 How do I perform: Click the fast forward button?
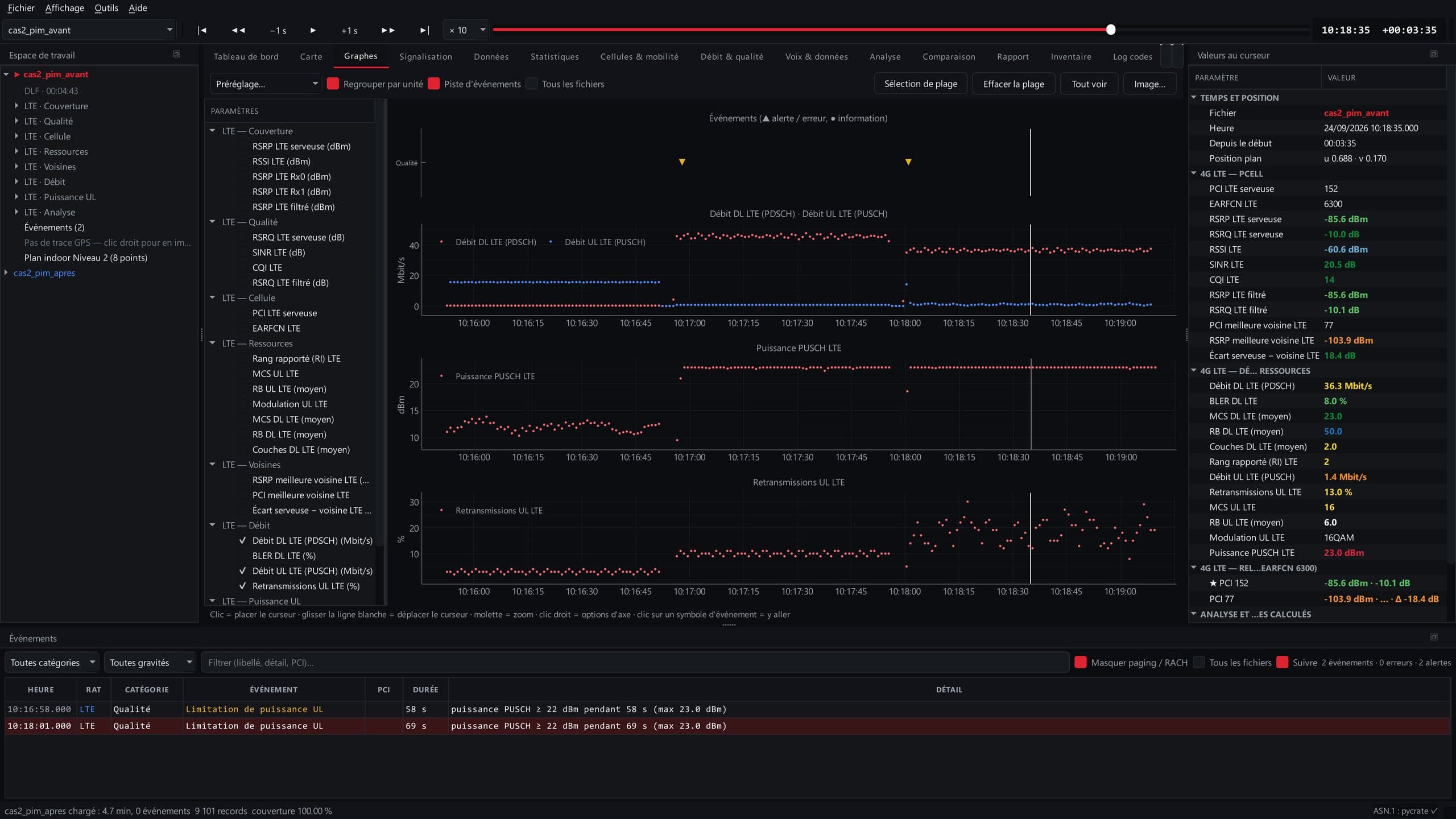point(388,30)
